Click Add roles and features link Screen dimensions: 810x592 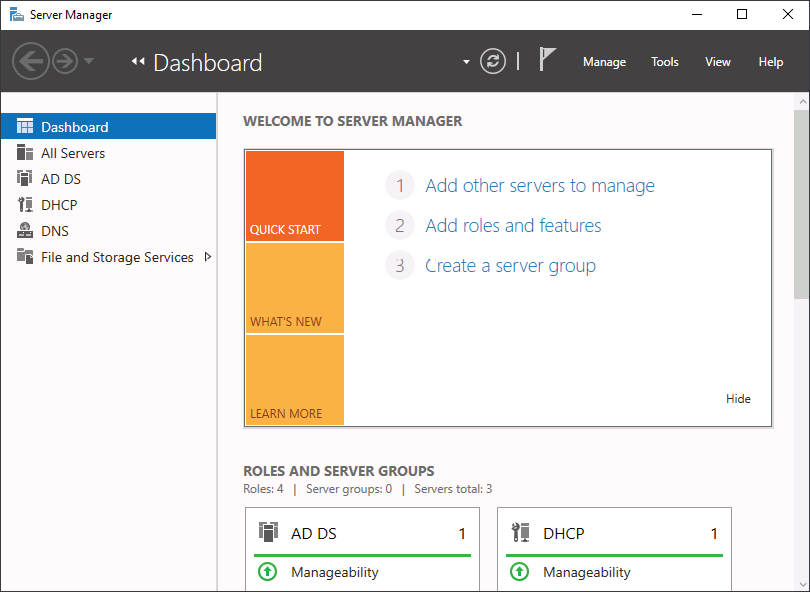click(x=513, y=226)
